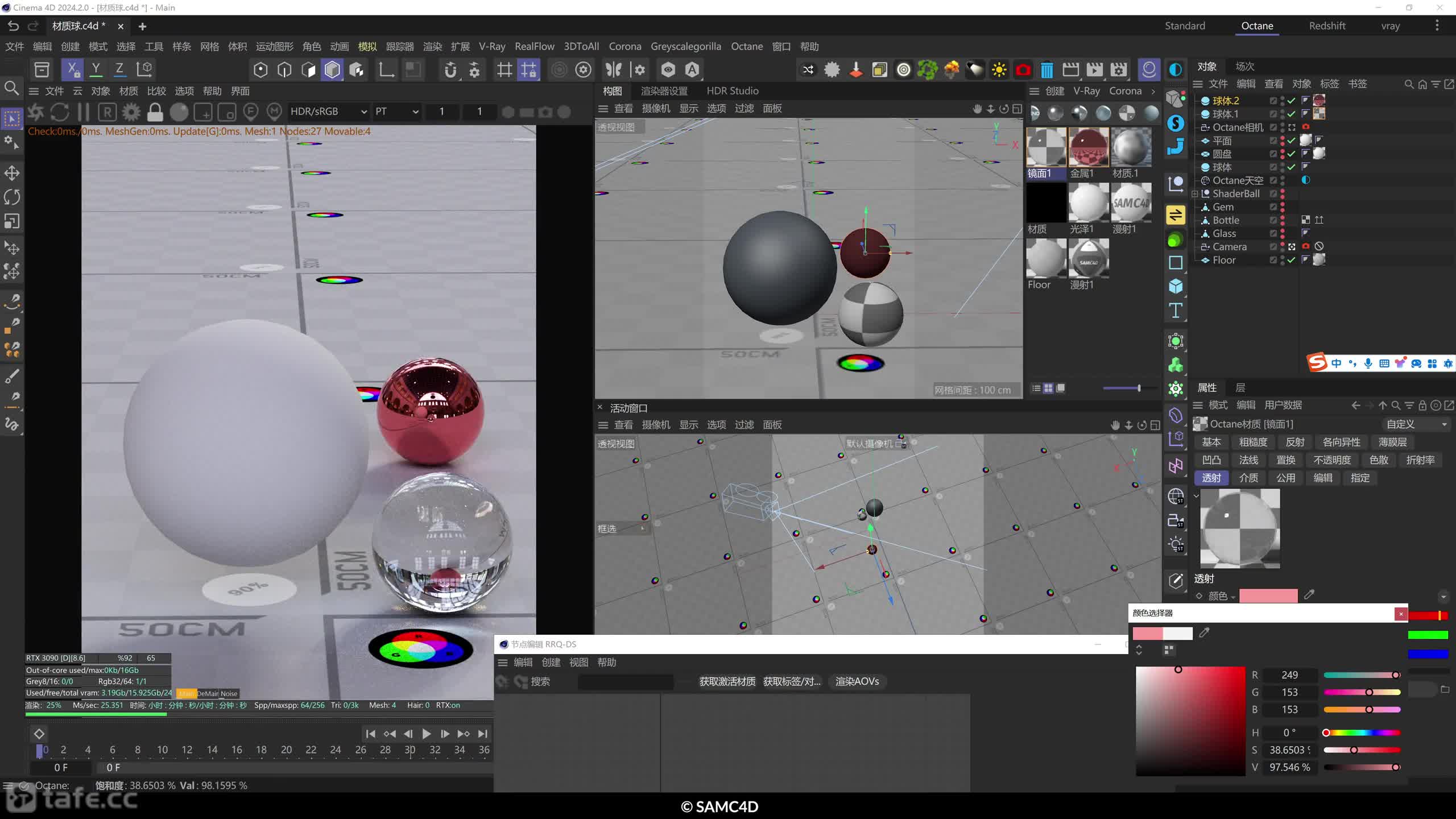Click Octane render lock icon
The width and height of the screenshot is (1456, 819).
point(155,112)
